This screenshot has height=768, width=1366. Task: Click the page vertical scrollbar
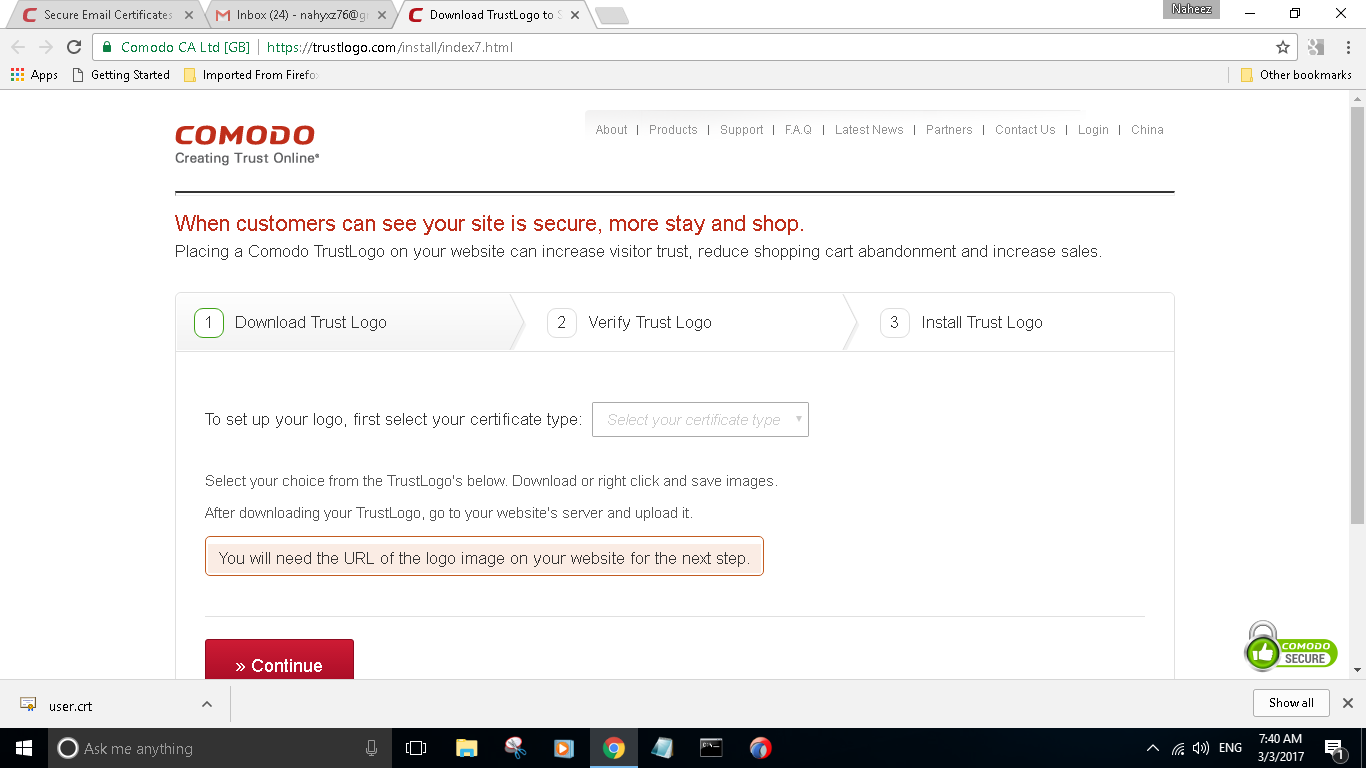tap(1357, 315)
